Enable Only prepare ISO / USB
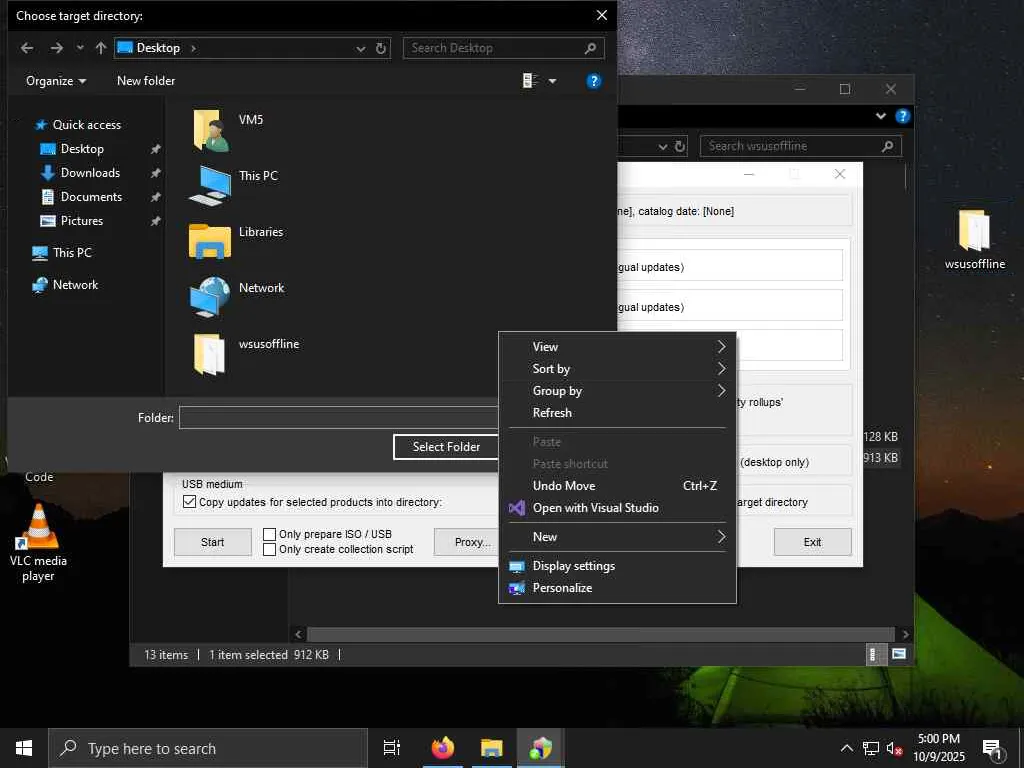Viewport: 1024px width, 768px height. coord(269,534)
